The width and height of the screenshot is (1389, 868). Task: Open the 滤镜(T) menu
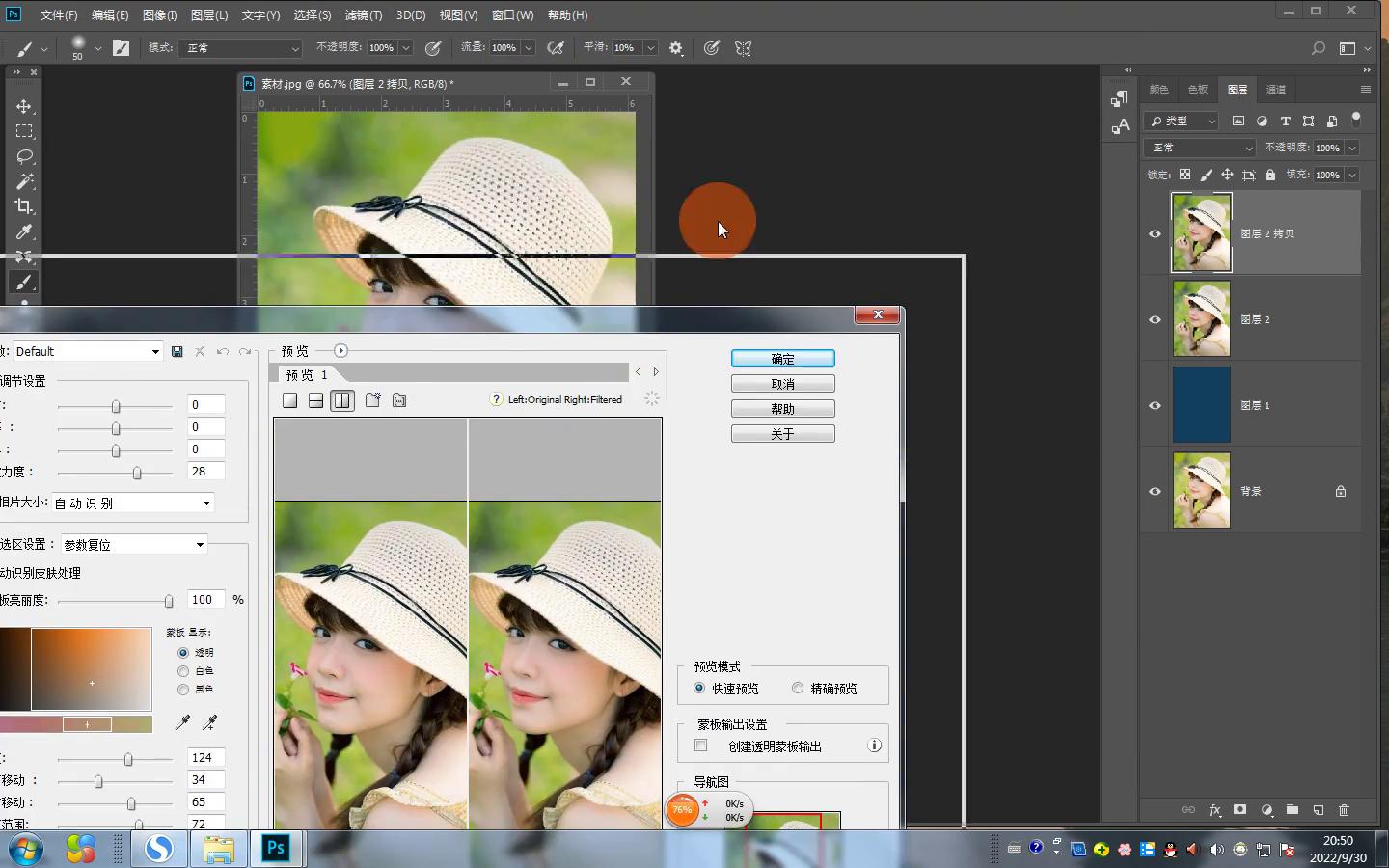pyautogui.click(x=363, y=15)
